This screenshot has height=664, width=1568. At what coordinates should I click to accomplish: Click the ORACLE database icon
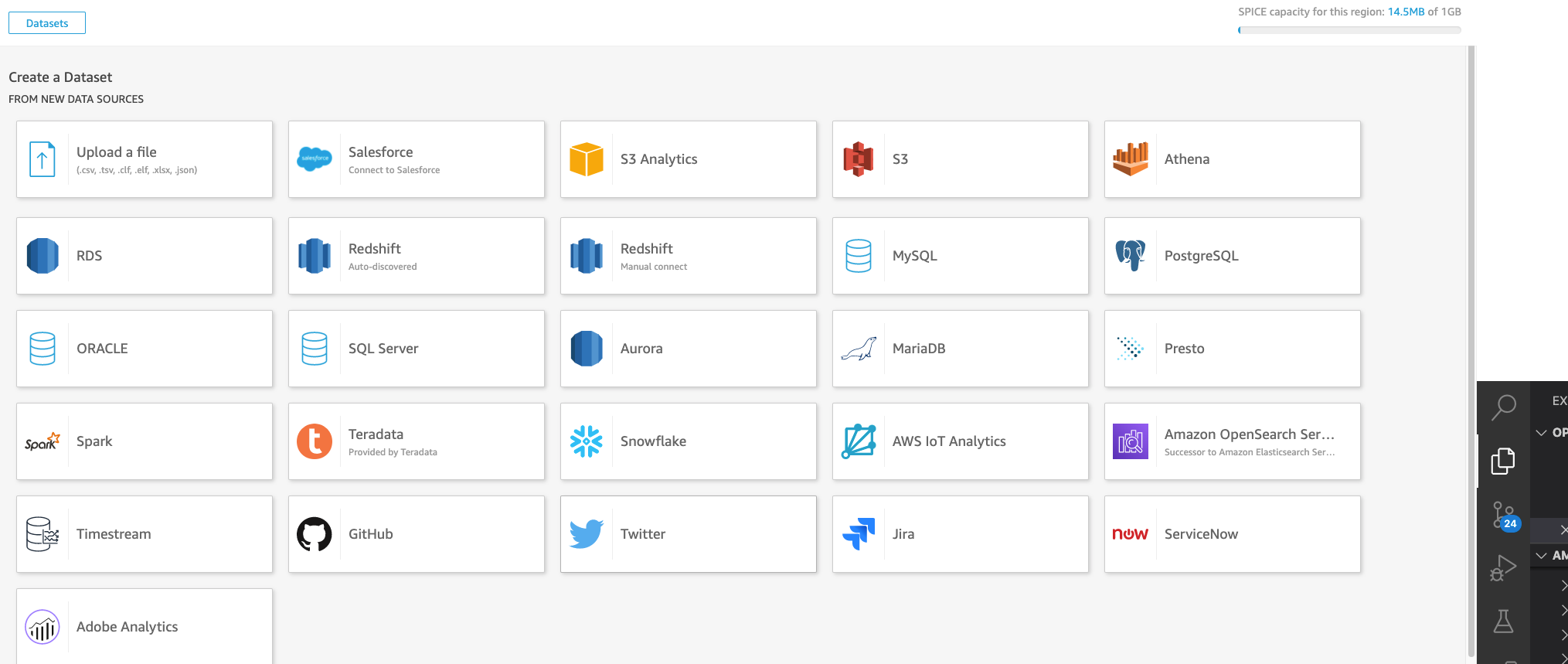click(43, 349)
